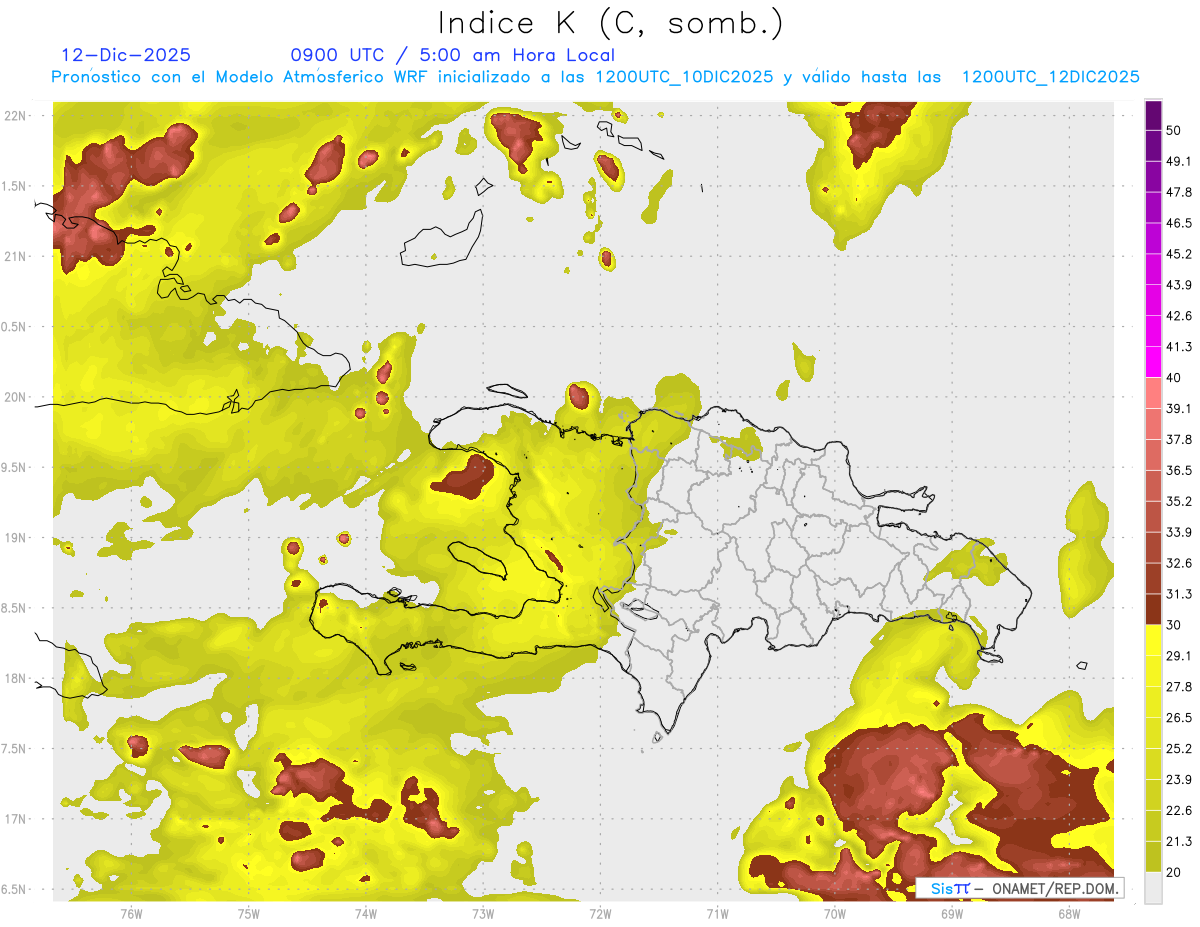The image size is (1200, 927).
Task: Click the colorbar value "45.2"
Action: pyautogui.click(x=1179, y=254)
